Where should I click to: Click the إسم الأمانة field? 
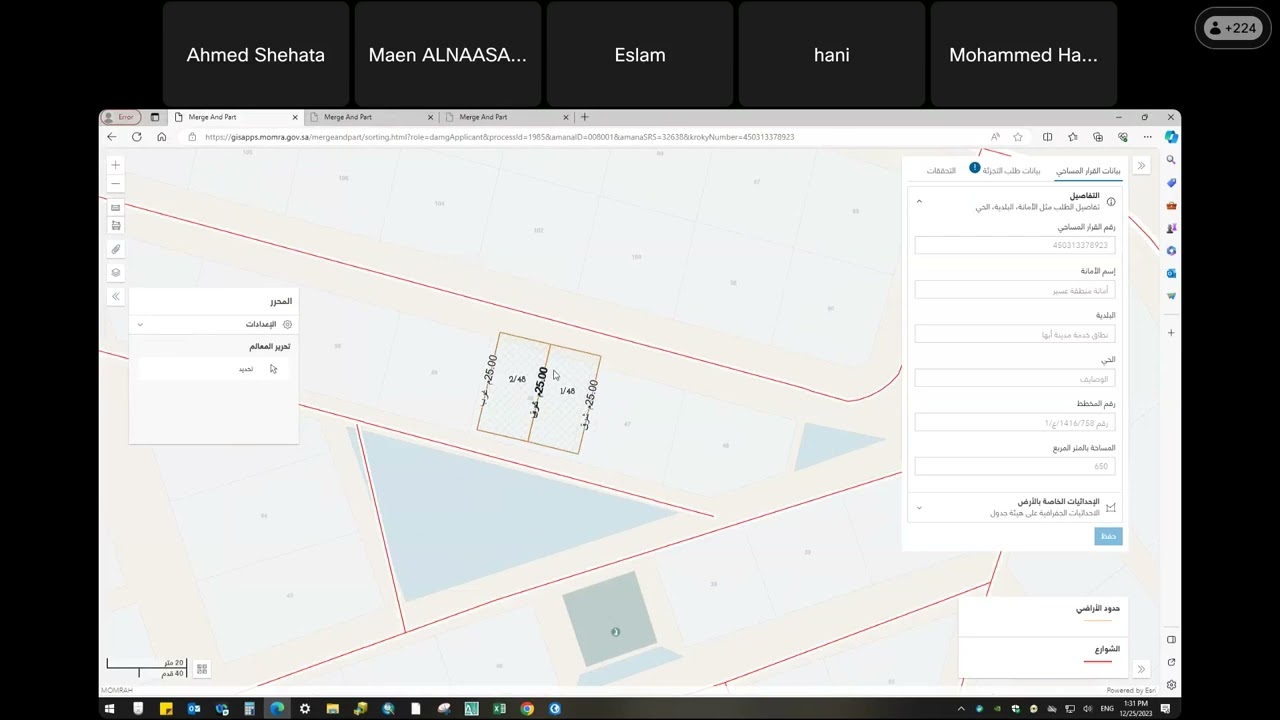(1013, 291)
